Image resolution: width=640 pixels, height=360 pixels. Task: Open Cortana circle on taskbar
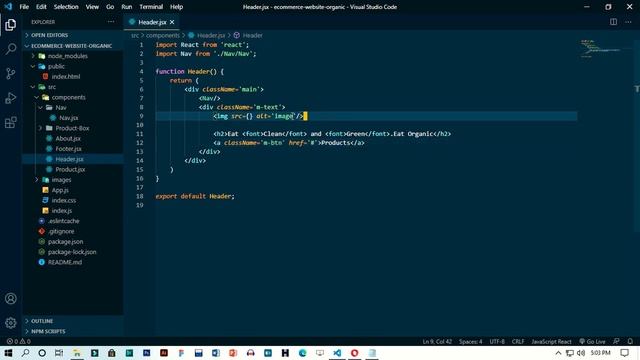pyautogui.click(x=42, y=353)
